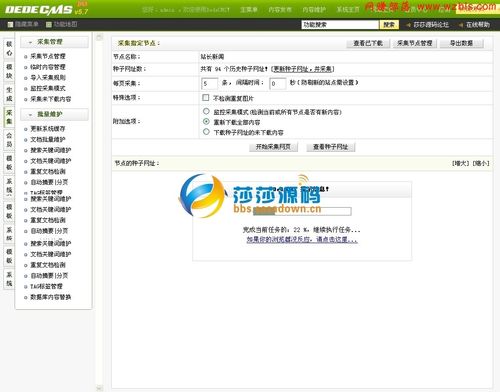The width and height of the screenshot is (500, 392).
Task: Click the divider's top scroll arrow
Action: 99,37
